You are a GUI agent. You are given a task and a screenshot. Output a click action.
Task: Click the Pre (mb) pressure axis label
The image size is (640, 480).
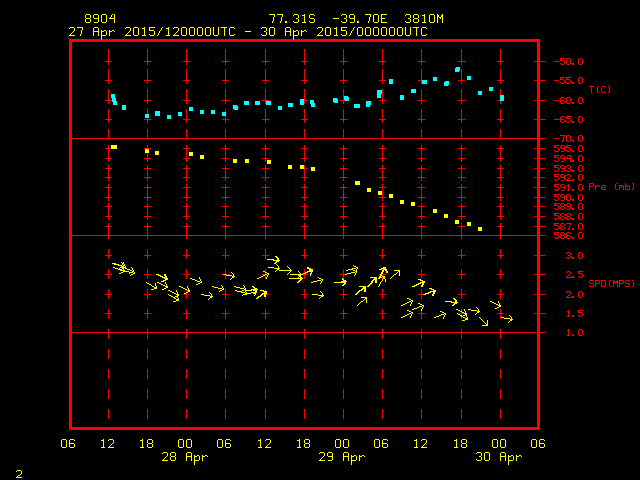[x=611, y=187]
